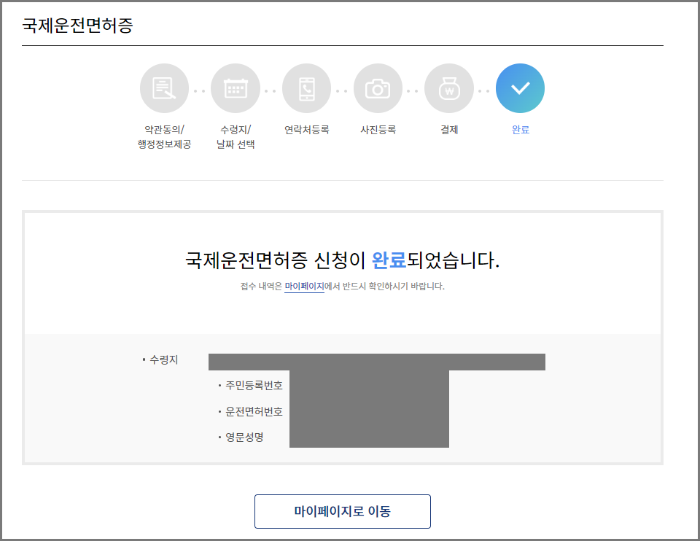Viewport: 700px width, 541px height.
Task: Click the 약관동의 document step icon
Action: point(164,88)
